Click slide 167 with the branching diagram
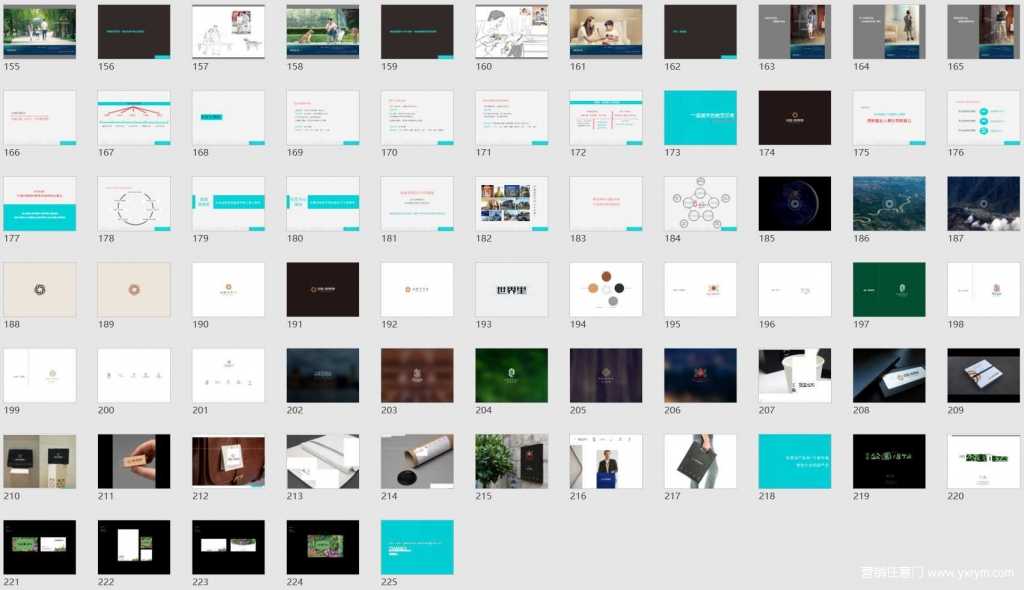Image resolution: width=1024 pixels, height=590 pixels. (134, 118)
